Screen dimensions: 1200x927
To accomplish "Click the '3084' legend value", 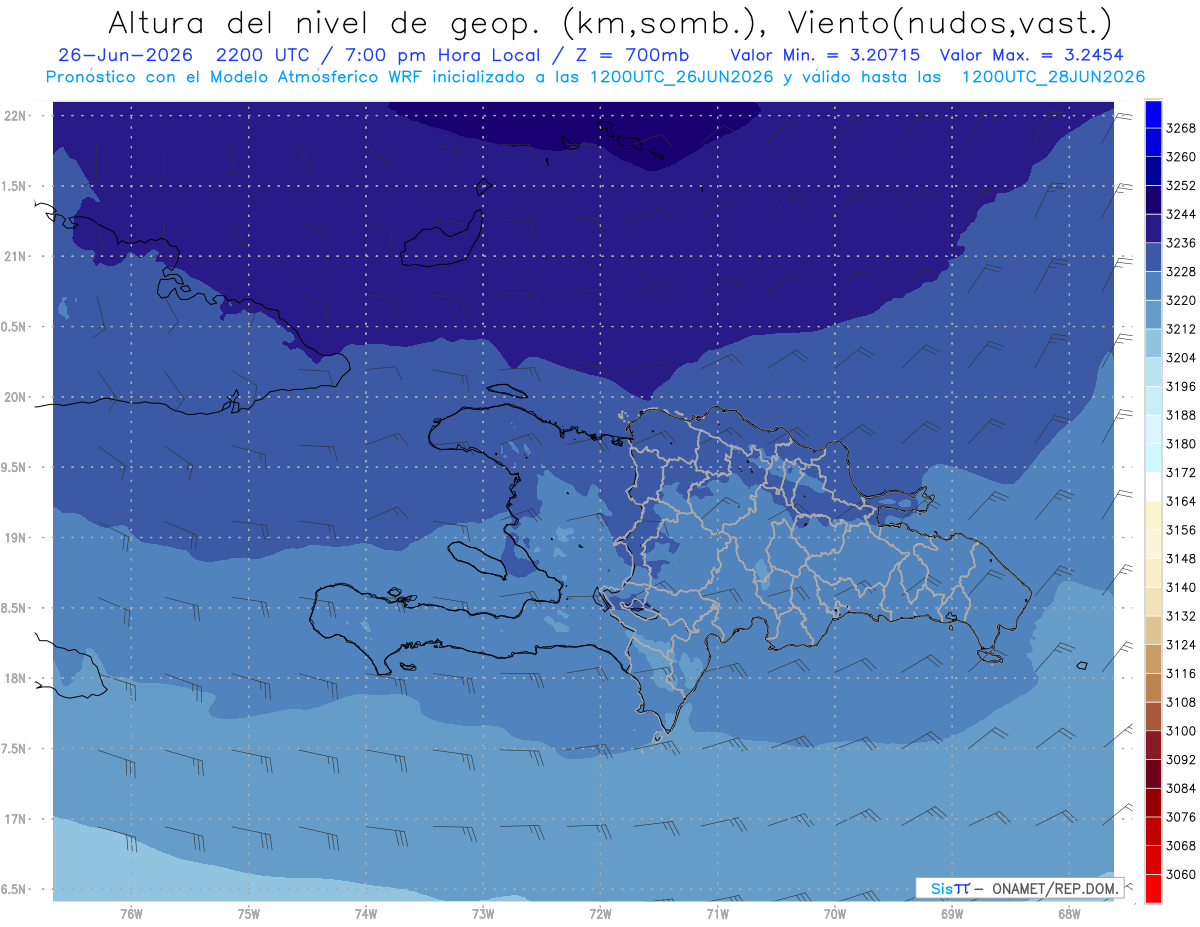I will point(1181,788).
